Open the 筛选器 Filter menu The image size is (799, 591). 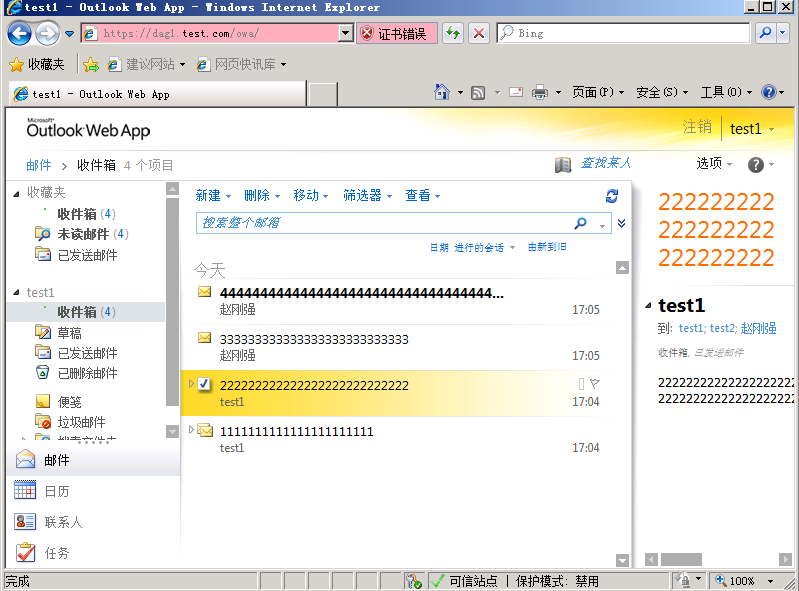click(367, 196)
